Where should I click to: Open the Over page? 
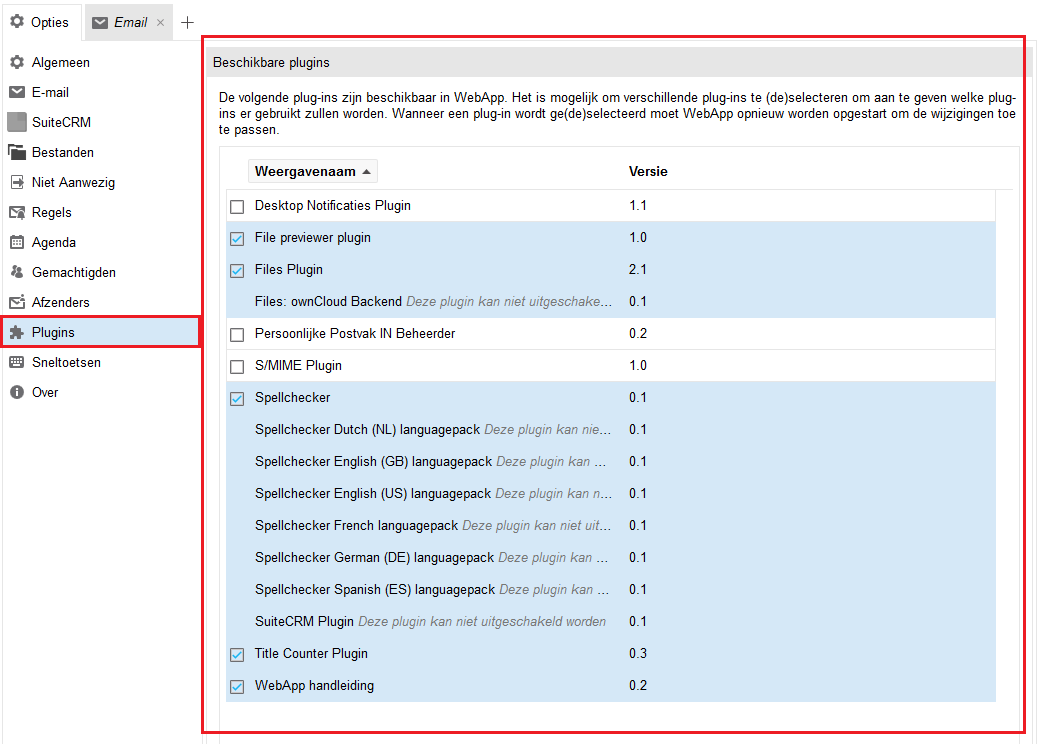pos(101,392)
